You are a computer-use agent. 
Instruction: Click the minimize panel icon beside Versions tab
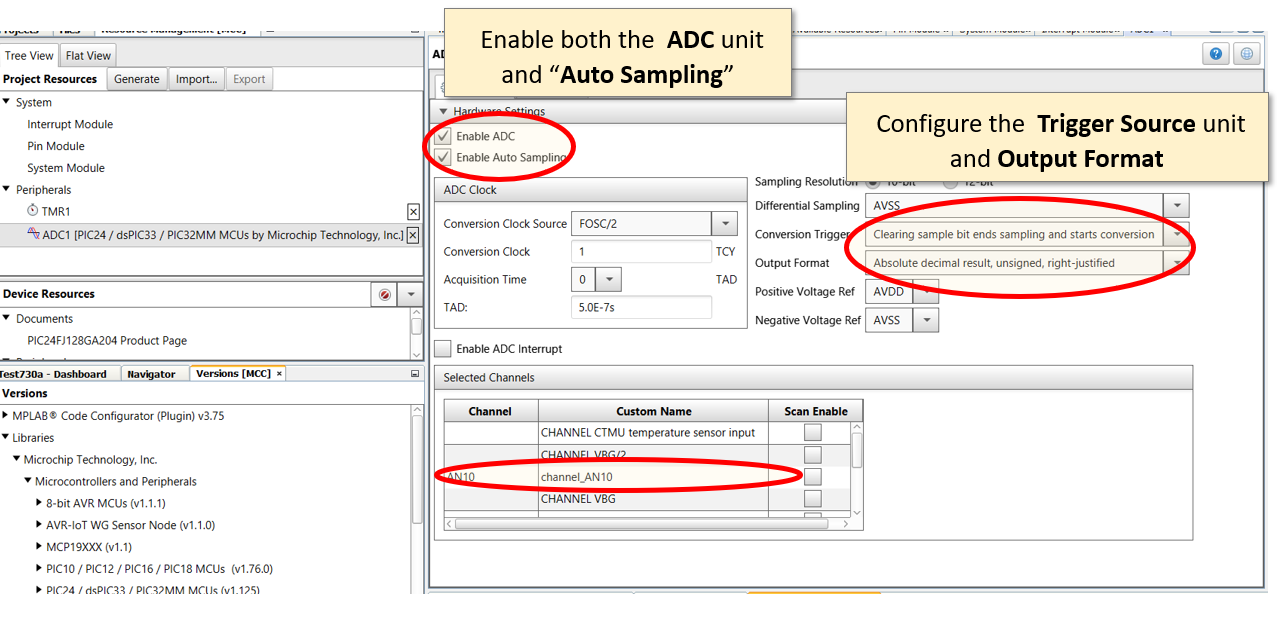413,372
